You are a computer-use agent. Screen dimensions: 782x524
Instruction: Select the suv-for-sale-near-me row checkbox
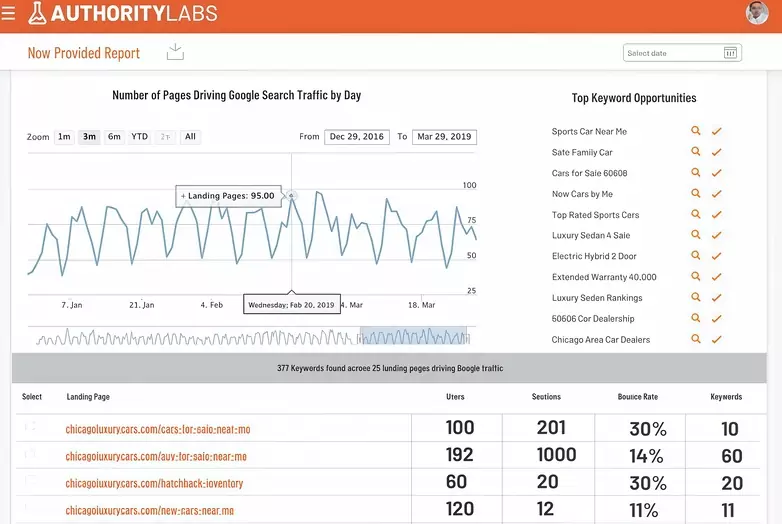coord(30,454)
